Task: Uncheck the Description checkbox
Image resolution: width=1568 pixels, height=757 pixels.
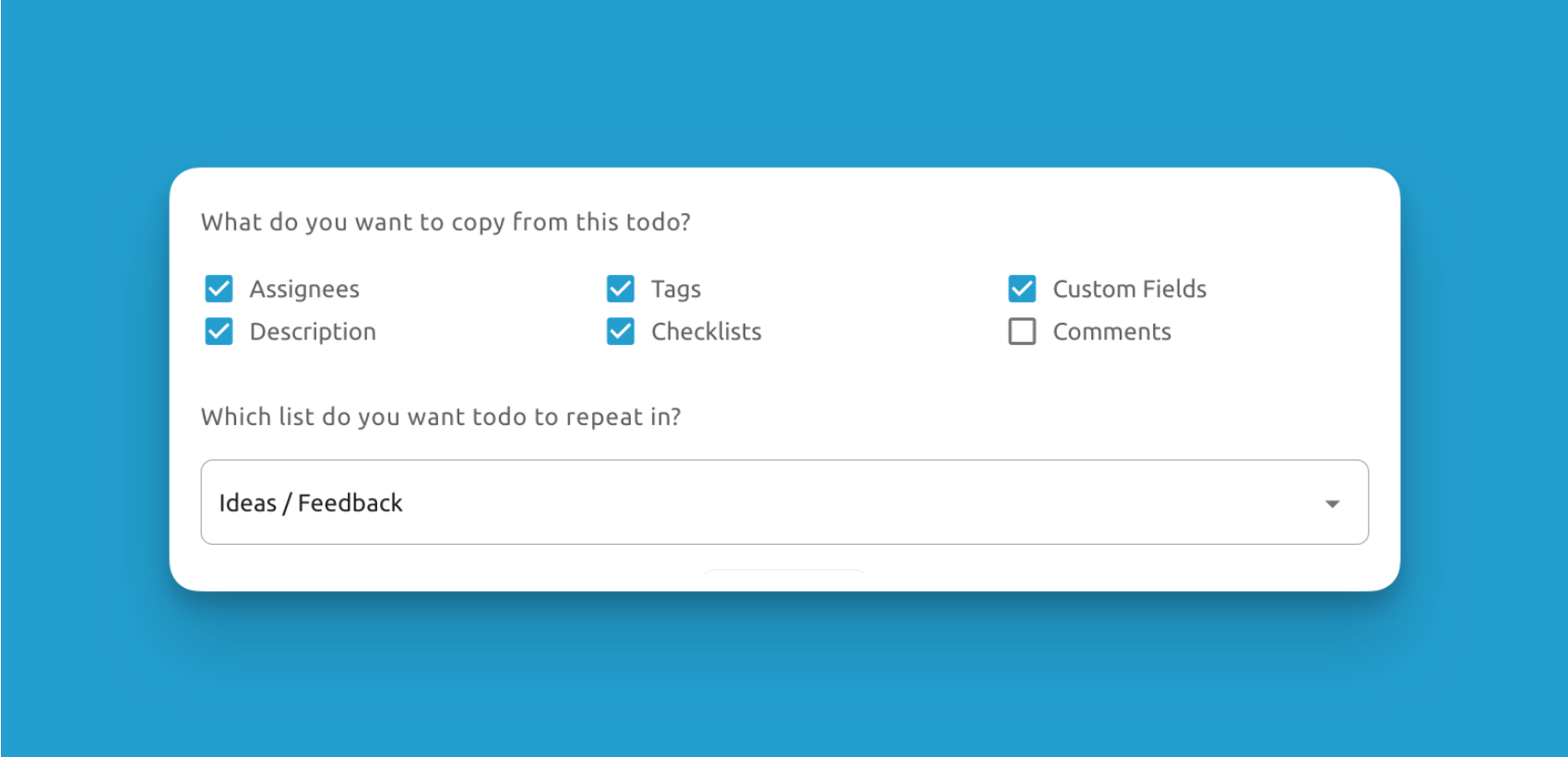Action: 219,331
